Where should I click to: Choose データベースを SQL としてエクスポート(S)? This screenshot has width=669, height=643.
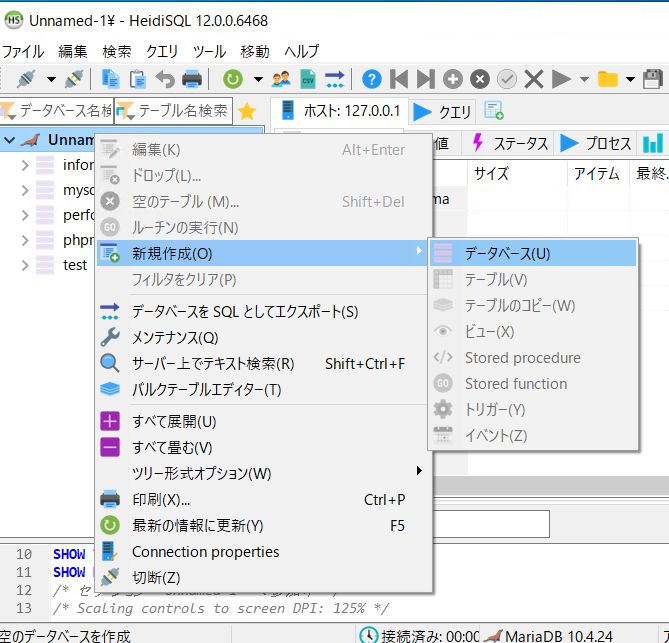click(262, 312)
